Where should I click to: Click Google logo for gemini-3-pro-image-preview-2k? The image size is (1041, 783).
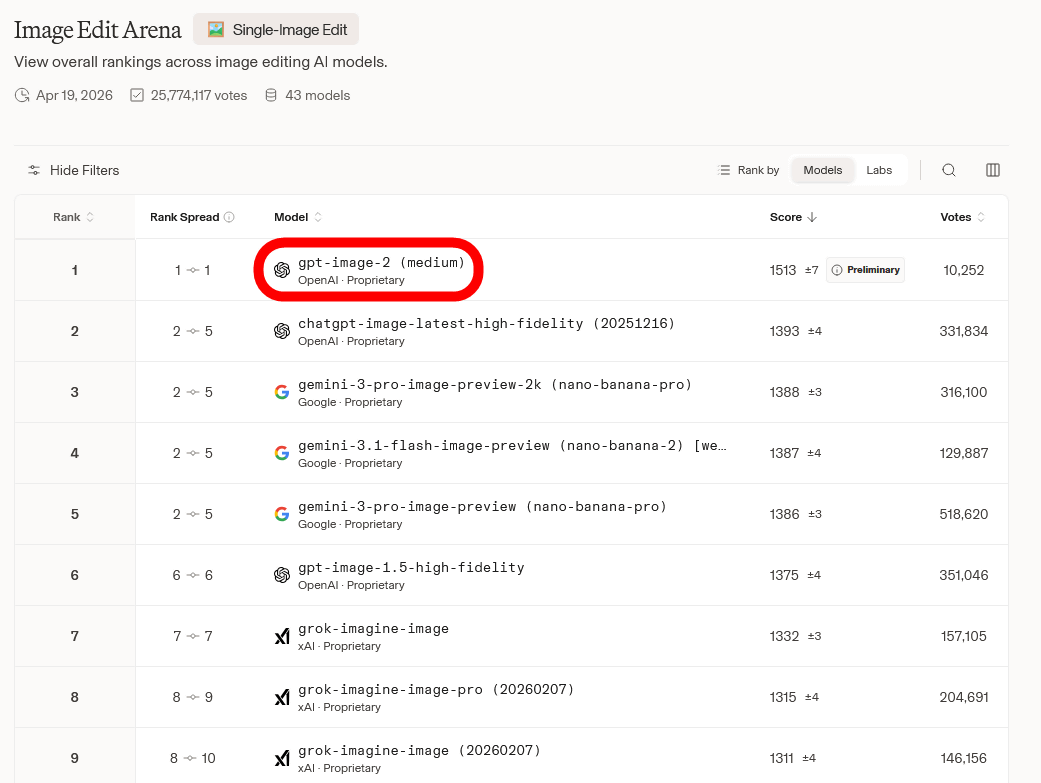(x=282, y=392)
